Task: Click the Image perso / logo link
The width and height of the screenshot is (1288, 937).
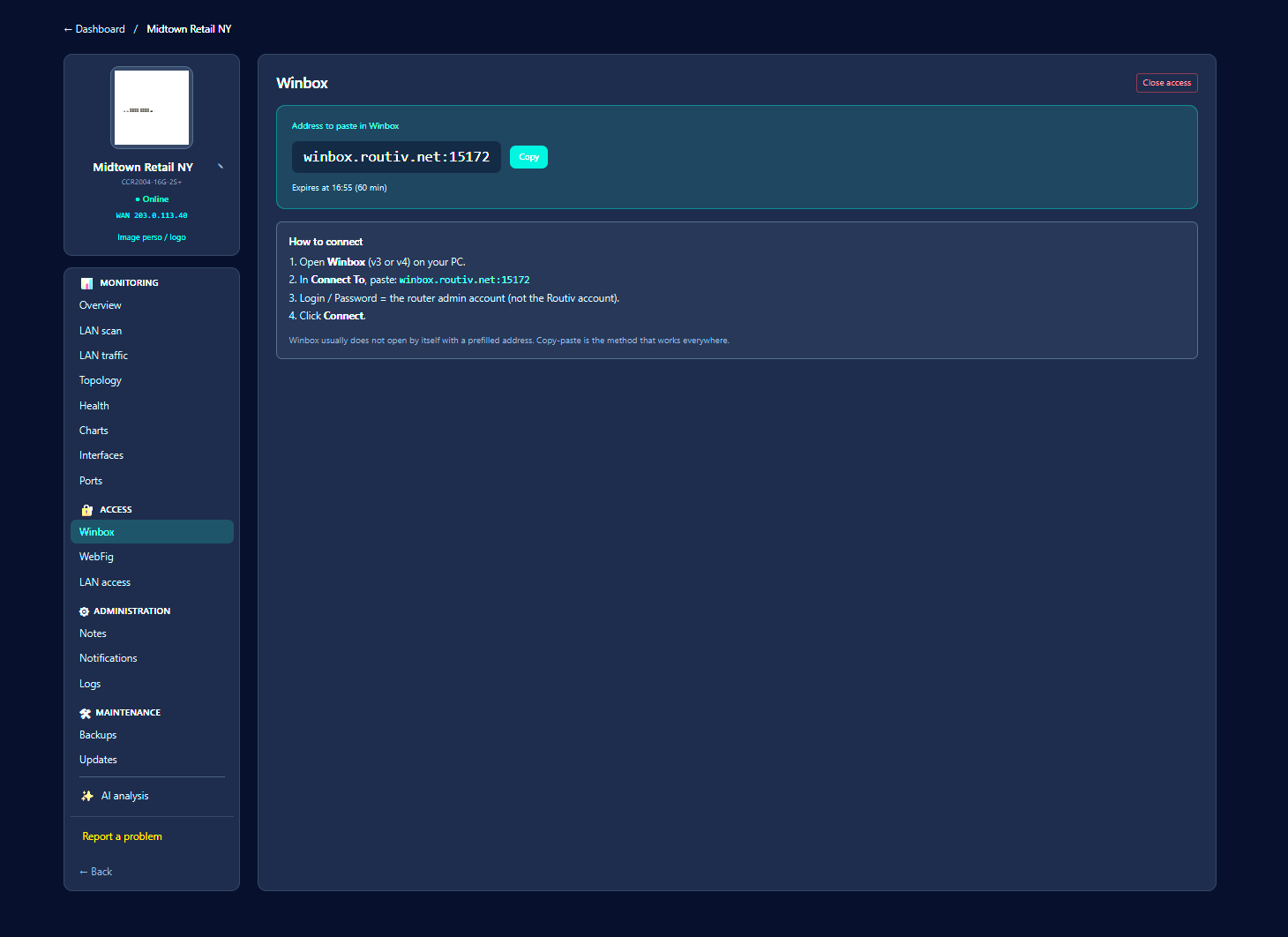Action: click(152, 237)
